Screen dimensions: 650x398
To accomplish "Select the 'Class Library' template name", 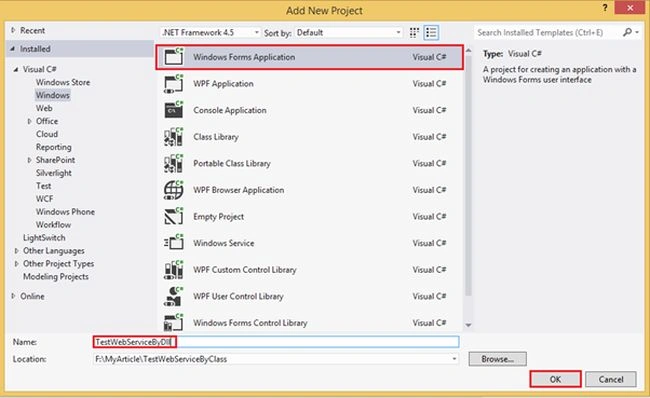I will pyautogui.click(x=216, y=137).
